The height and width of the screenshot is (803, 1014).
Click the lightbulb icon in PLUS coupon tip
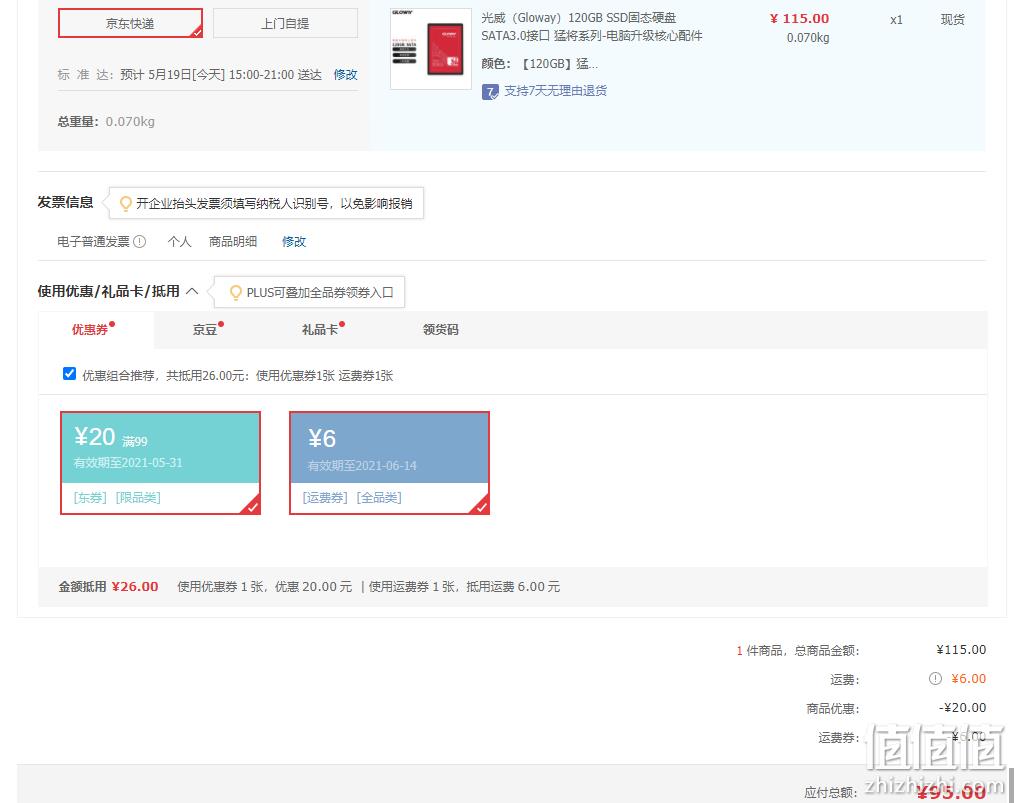pos(236,292)
